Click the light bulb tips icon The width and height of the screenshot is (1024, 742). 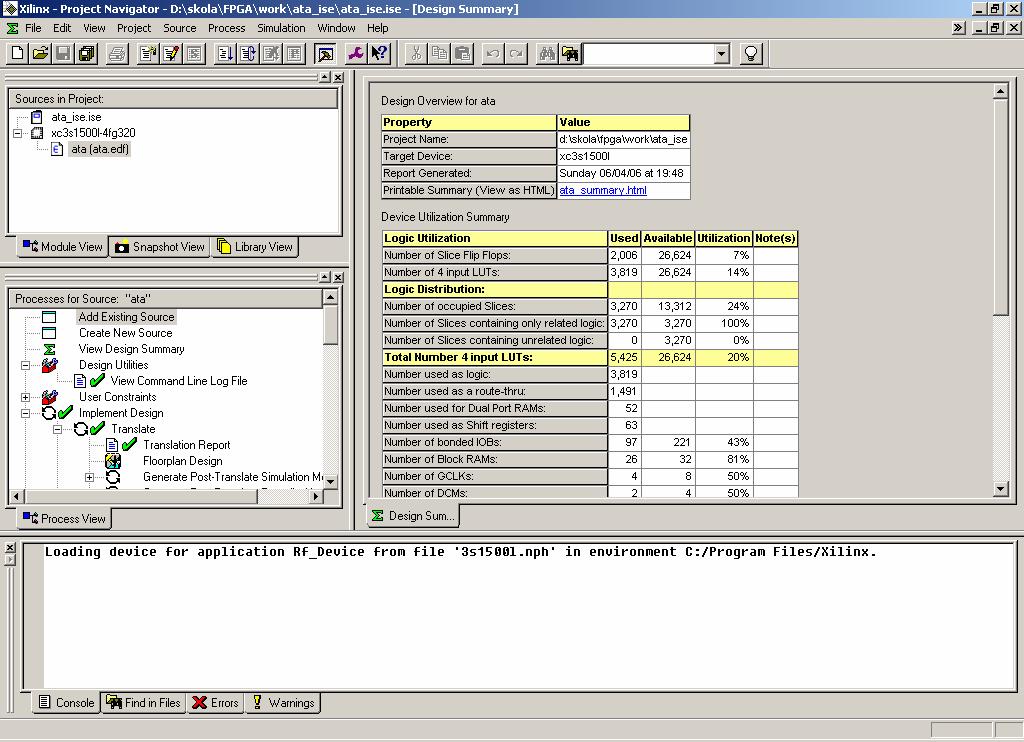click(751, 54)
